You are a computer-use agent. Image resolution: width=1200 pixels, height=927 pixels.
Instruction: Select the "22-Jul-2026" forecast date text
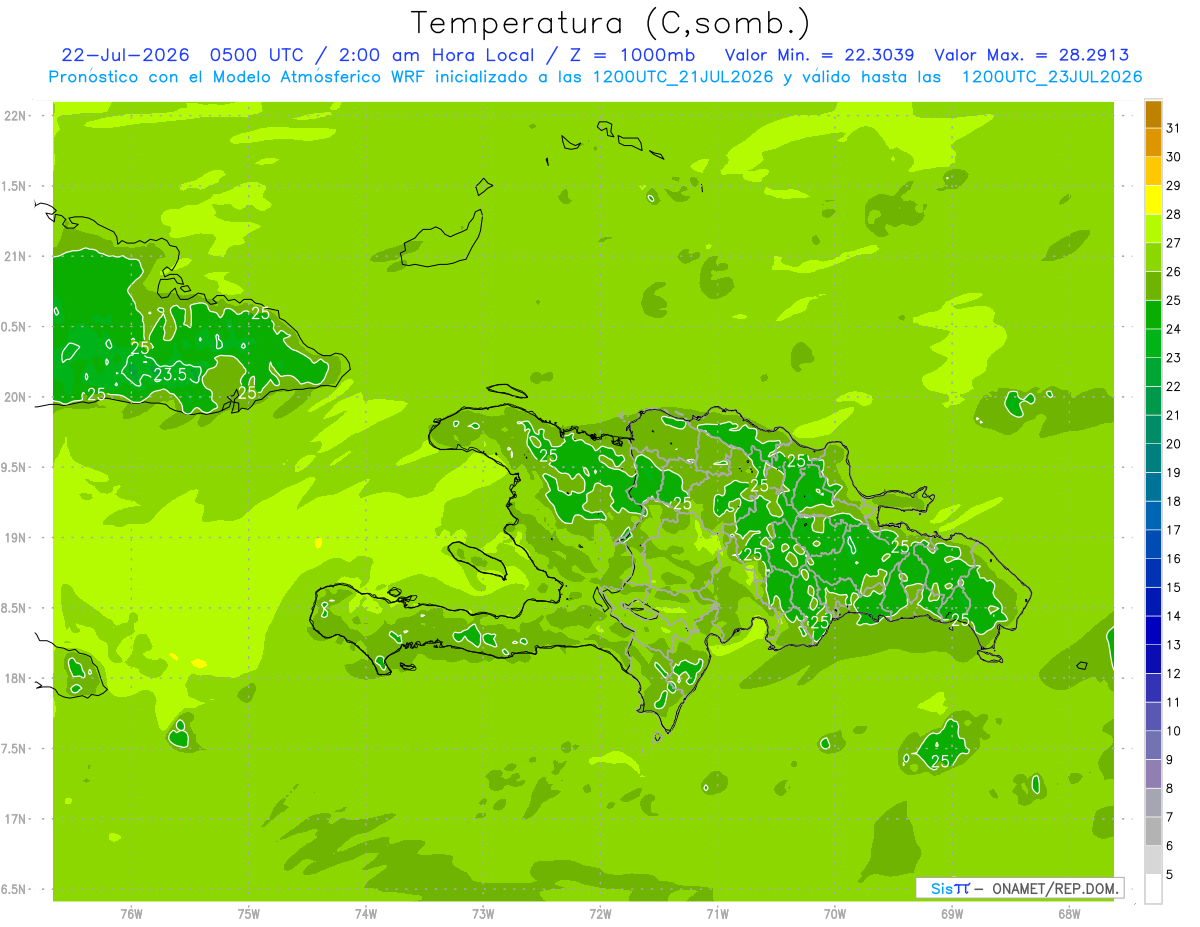pyautogui.click(x=126, y=55)
